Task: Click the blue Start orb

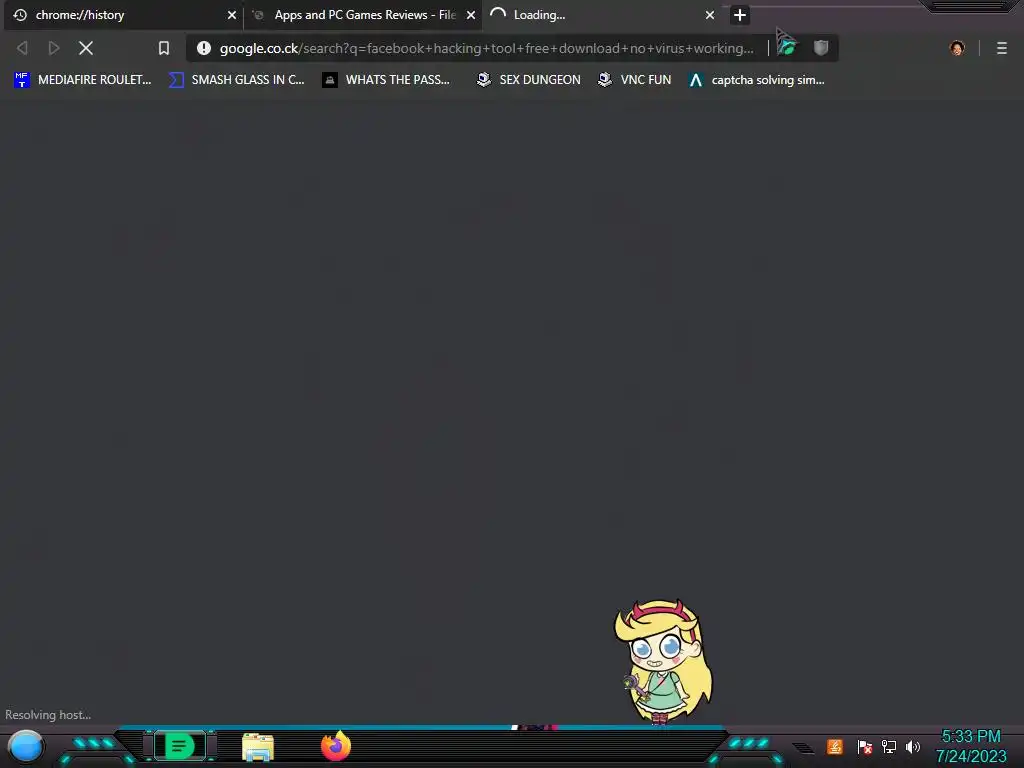Action: coord(25,746)
